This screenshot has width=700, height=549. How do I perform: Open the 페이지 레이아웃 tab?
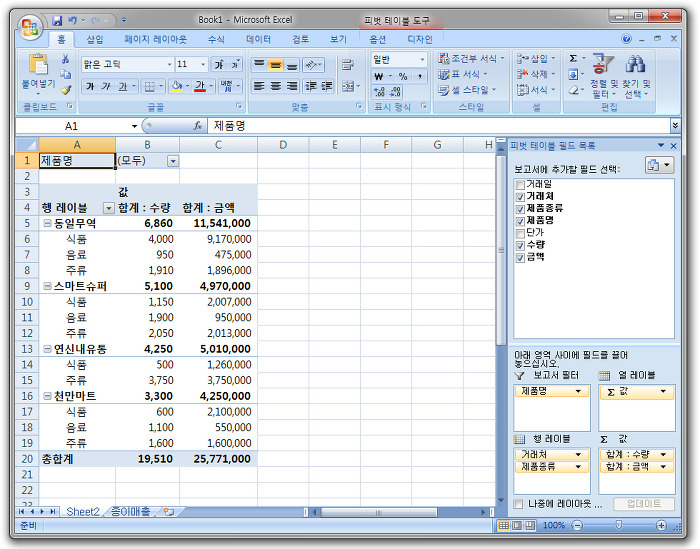155,39
